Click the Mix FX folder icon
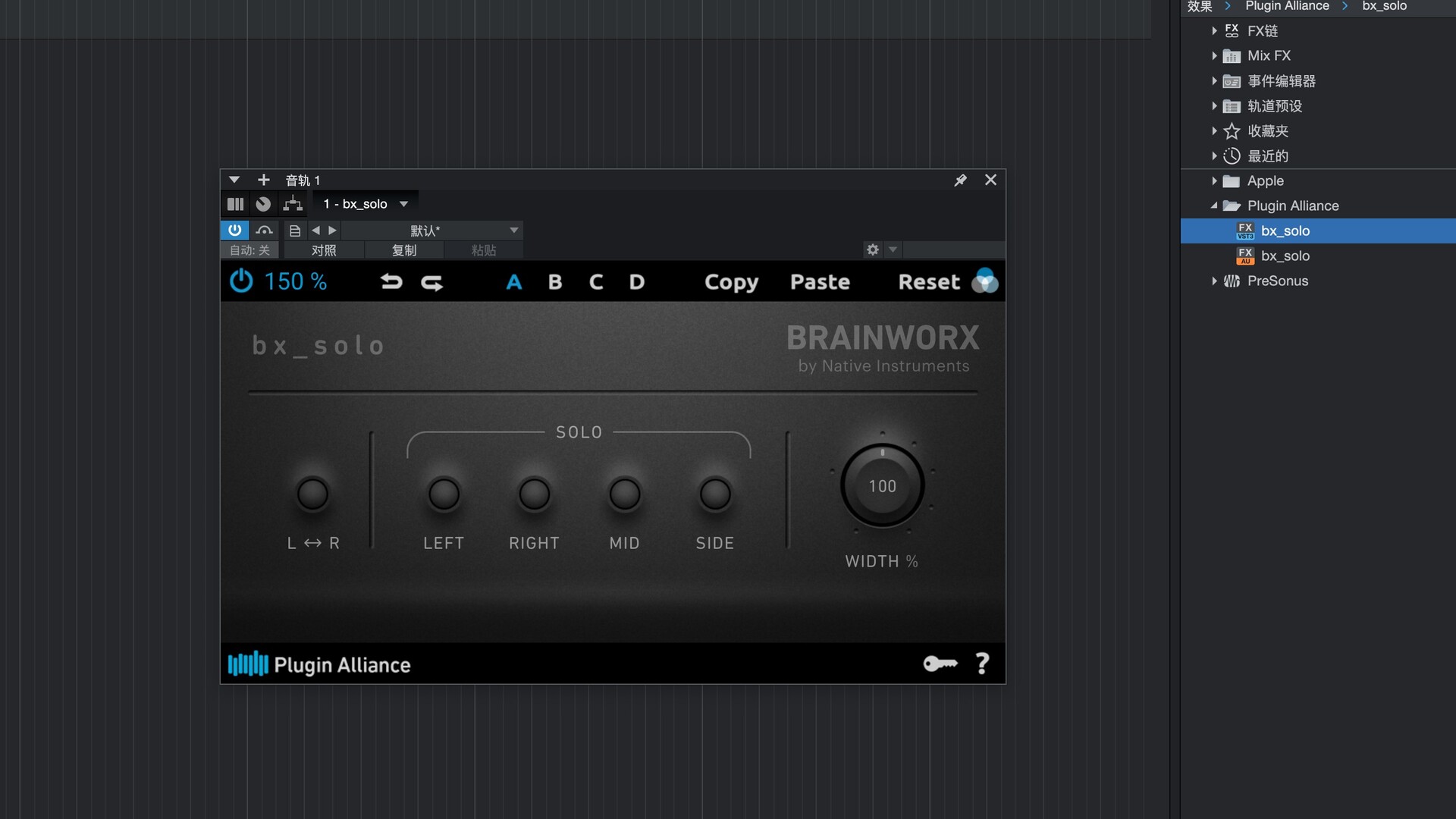This screenshot has width=1456, height=819. pos(1232,56)
